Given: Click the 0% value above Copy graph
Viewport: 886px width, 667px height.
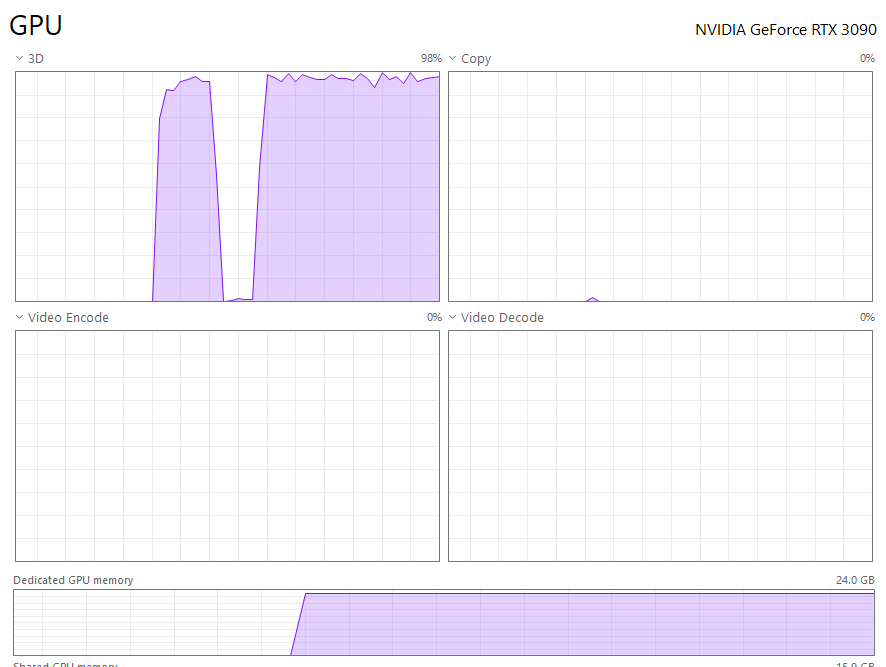Looking at the screenshot, I should coord(867,59).
